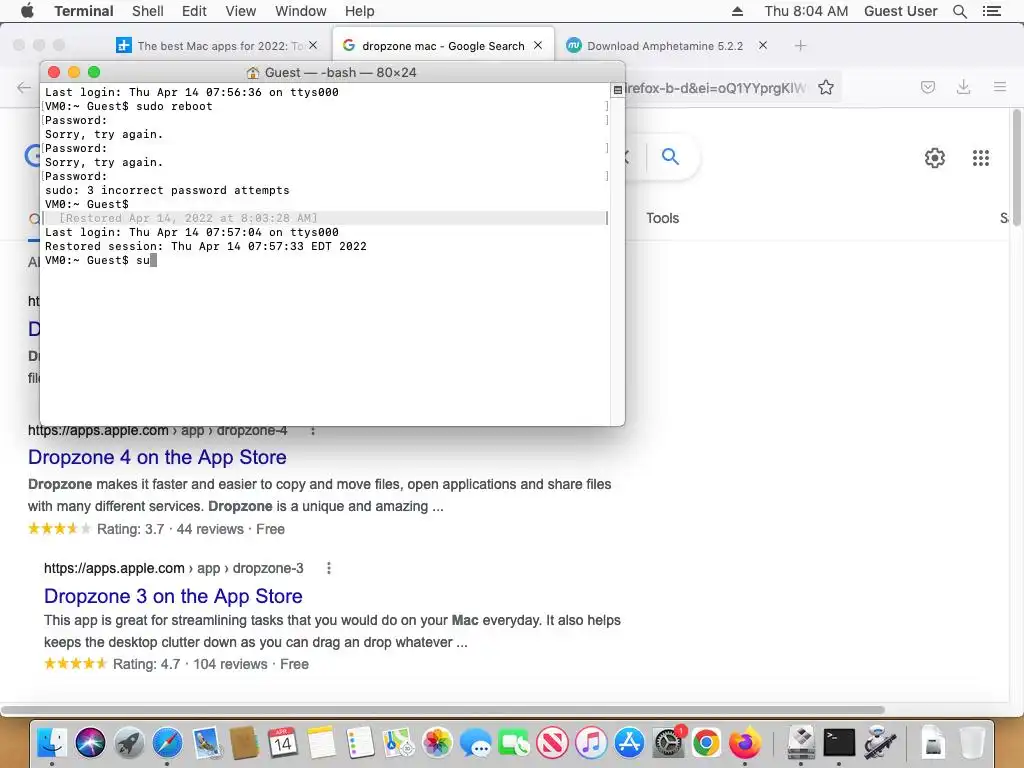Open System Preferences with update badge

(x=668, y=743)
